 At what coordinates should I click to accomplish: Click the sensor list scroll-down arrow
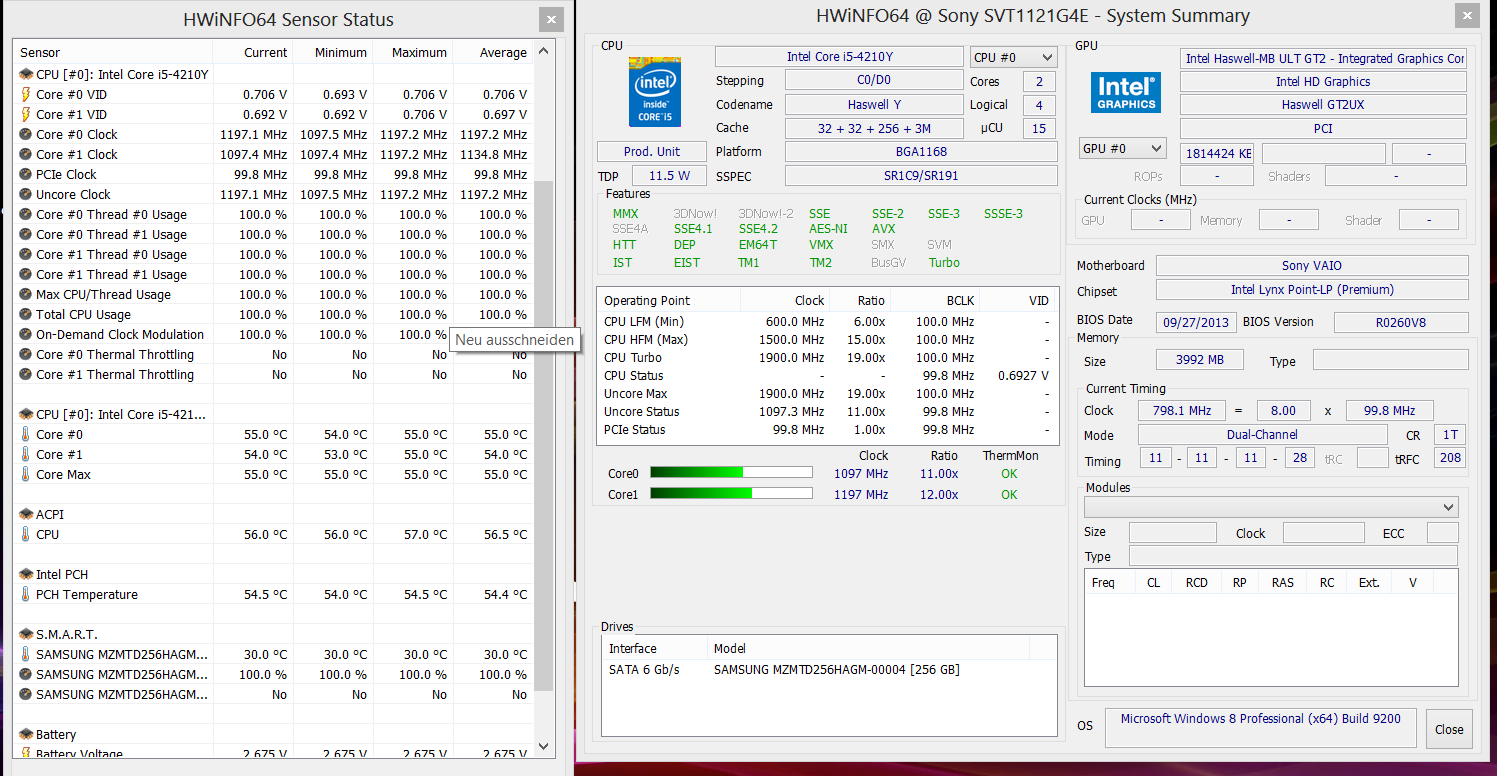[544, 745]
